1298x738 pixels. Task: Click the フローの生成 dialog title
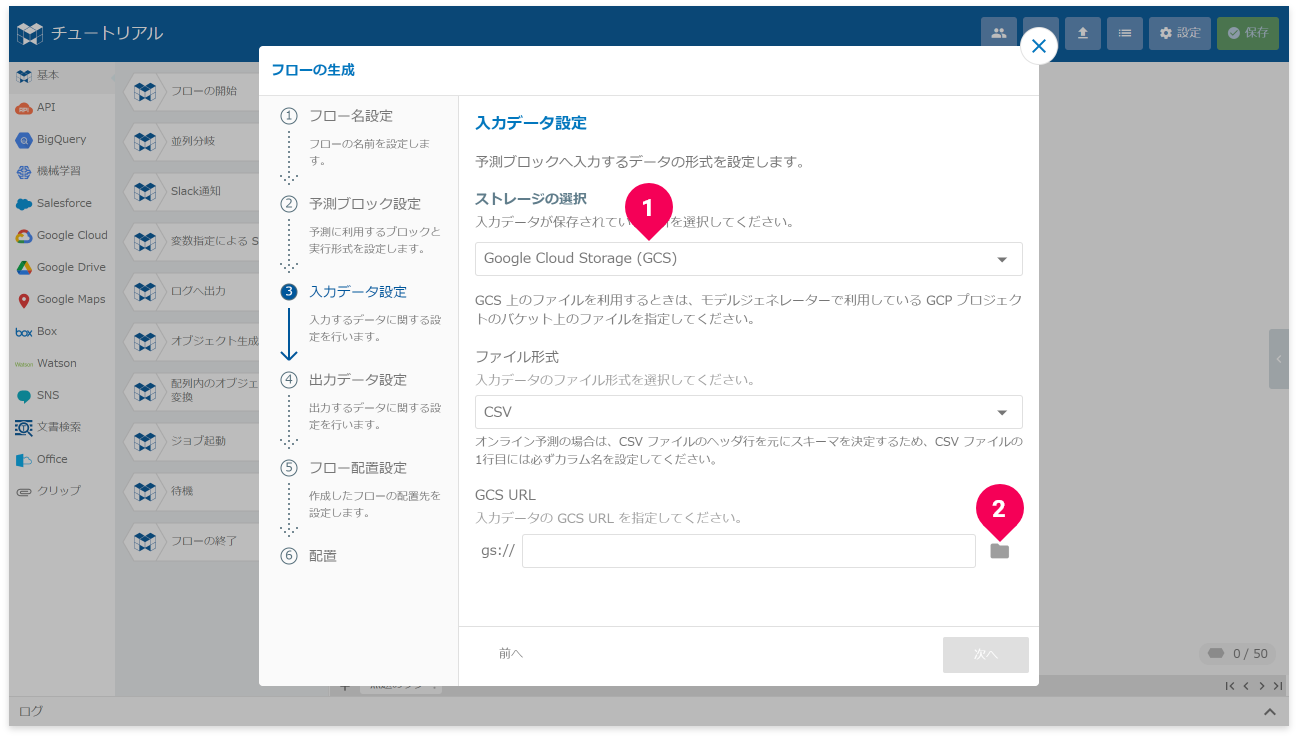[313, 70]
